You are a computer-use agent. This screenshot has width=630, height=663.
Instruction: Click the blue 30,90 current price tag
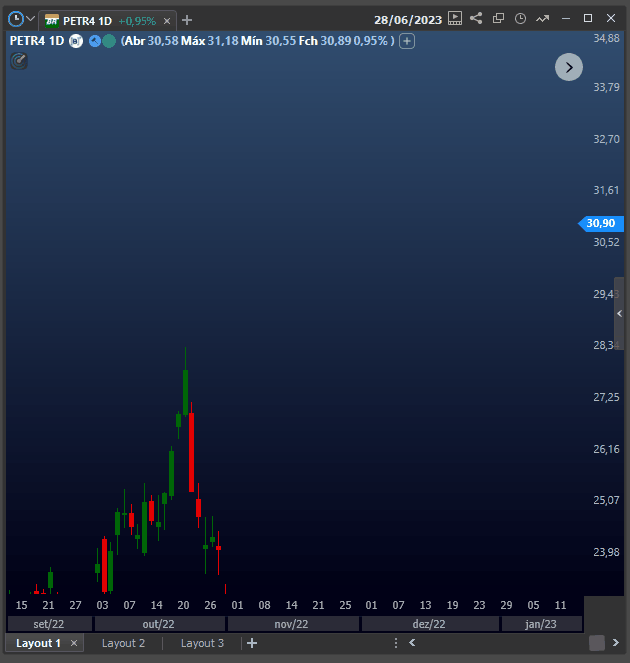(x=601, y=223)
